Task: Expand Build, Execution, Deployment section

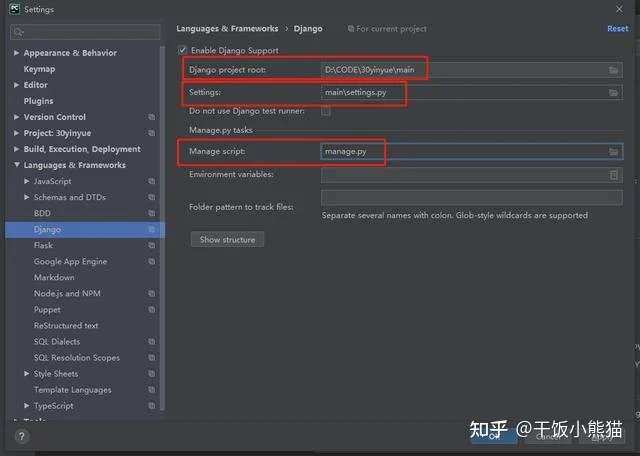Action: 16,149
